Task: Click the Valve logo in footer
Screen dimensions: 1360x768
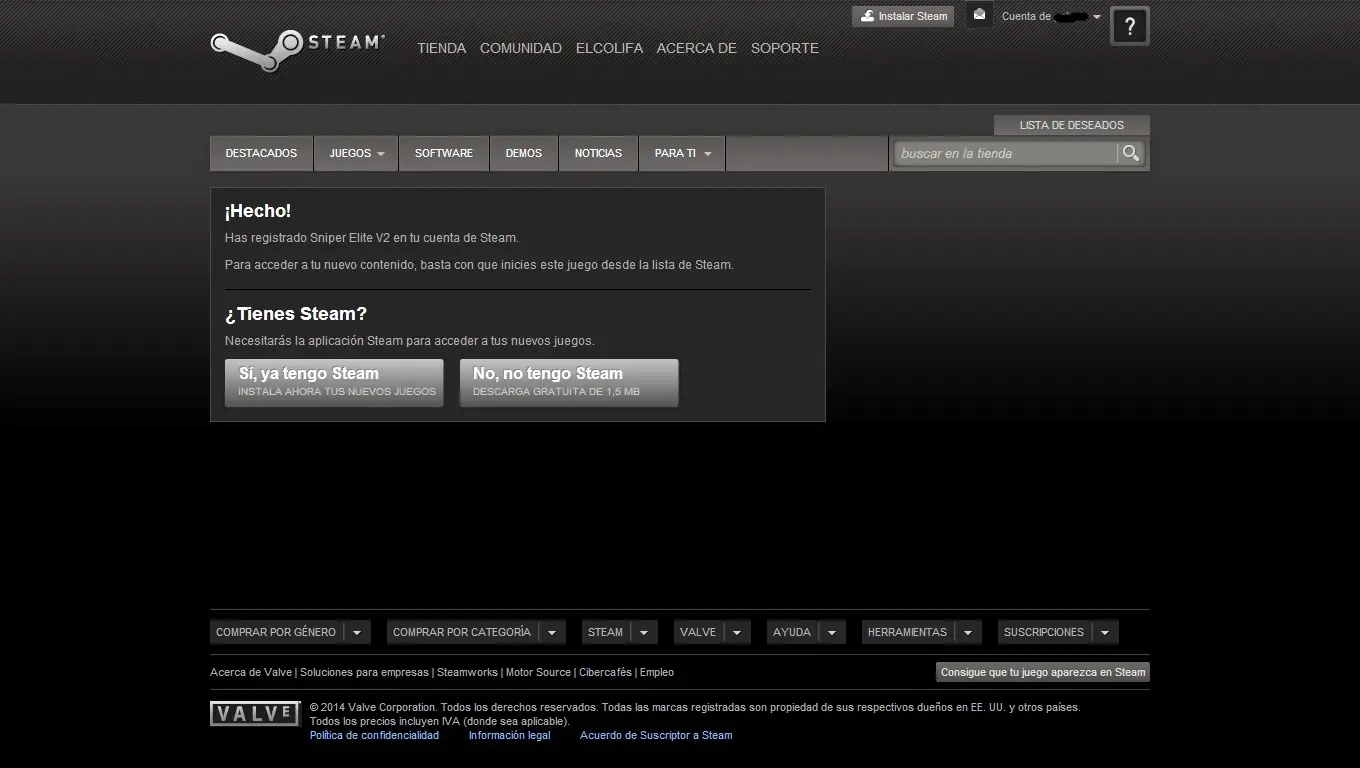Action: click(255, 714)
